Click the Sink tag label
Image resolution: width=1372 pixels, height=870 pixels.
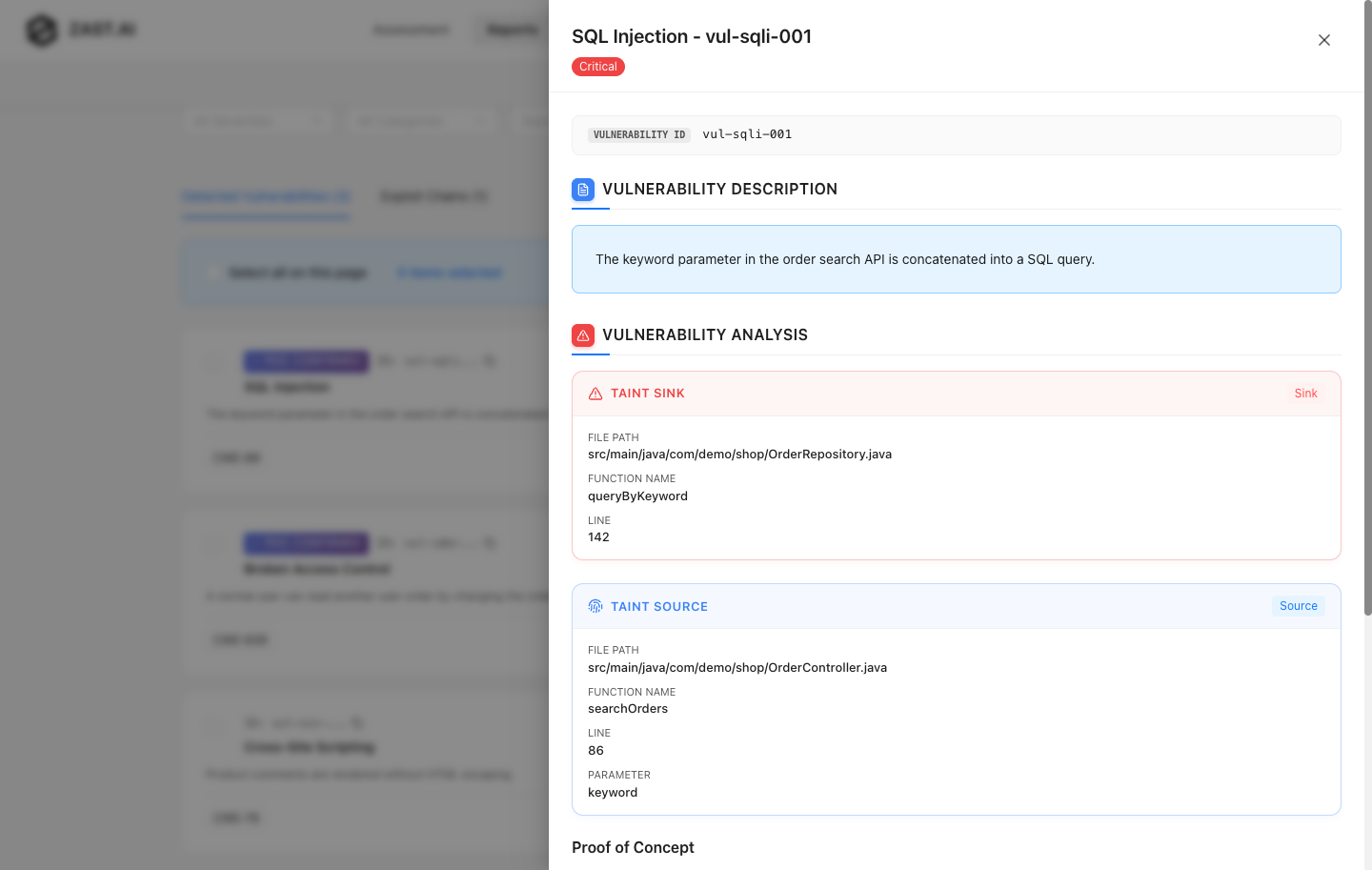pos(1305,394)
